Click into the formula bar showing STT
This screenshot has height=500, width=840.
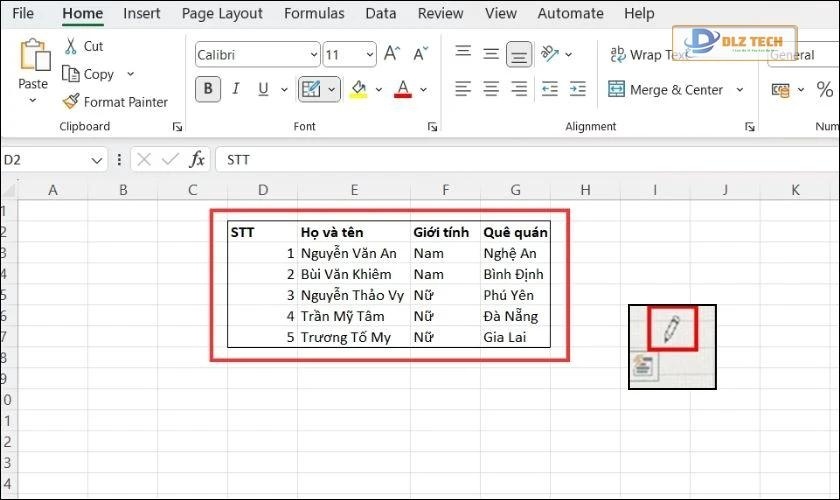(x=527, y=160)
